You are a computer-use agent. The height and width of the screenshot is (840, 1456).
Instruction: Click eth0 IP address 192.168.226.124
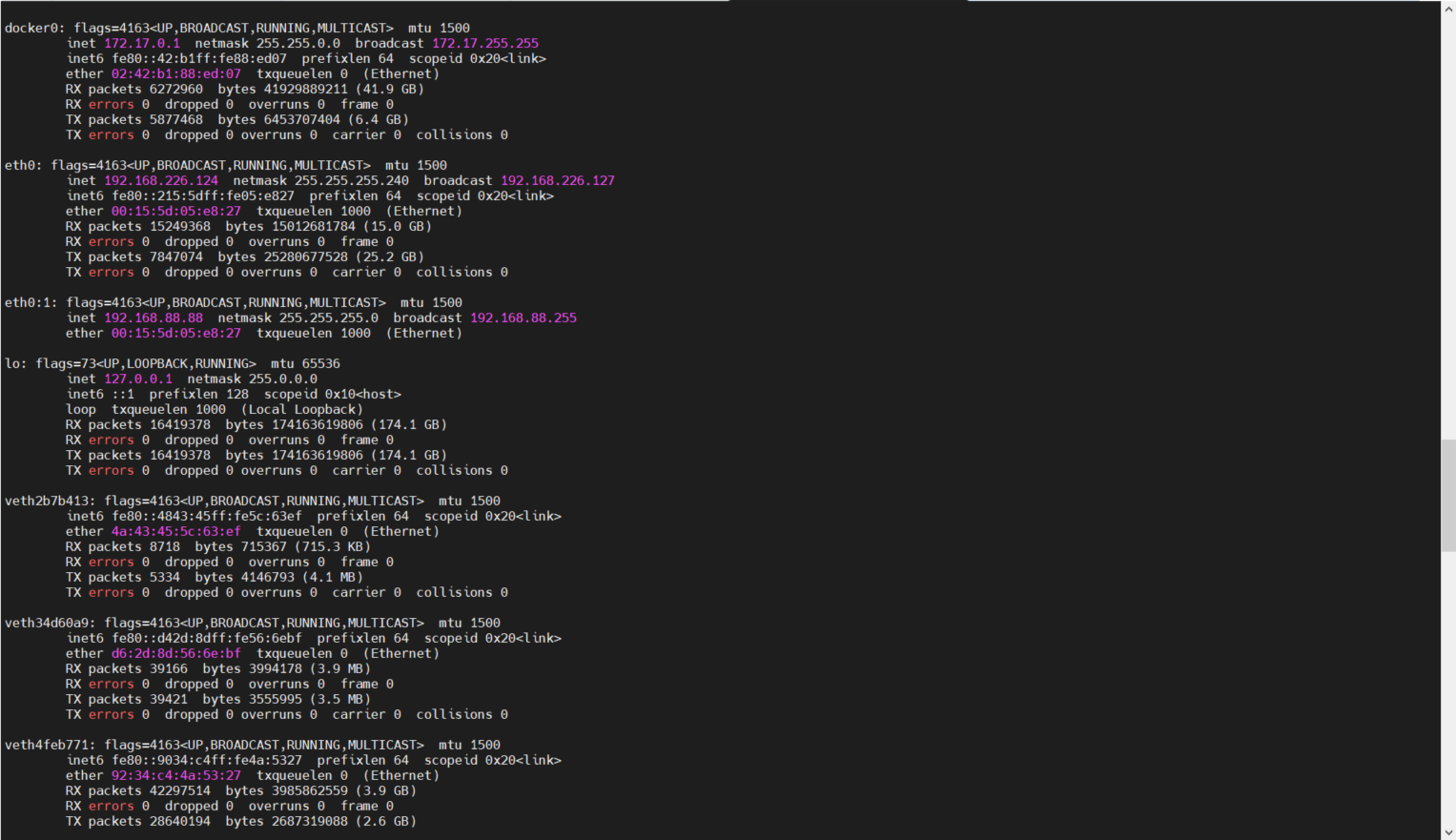coord(161,181)
